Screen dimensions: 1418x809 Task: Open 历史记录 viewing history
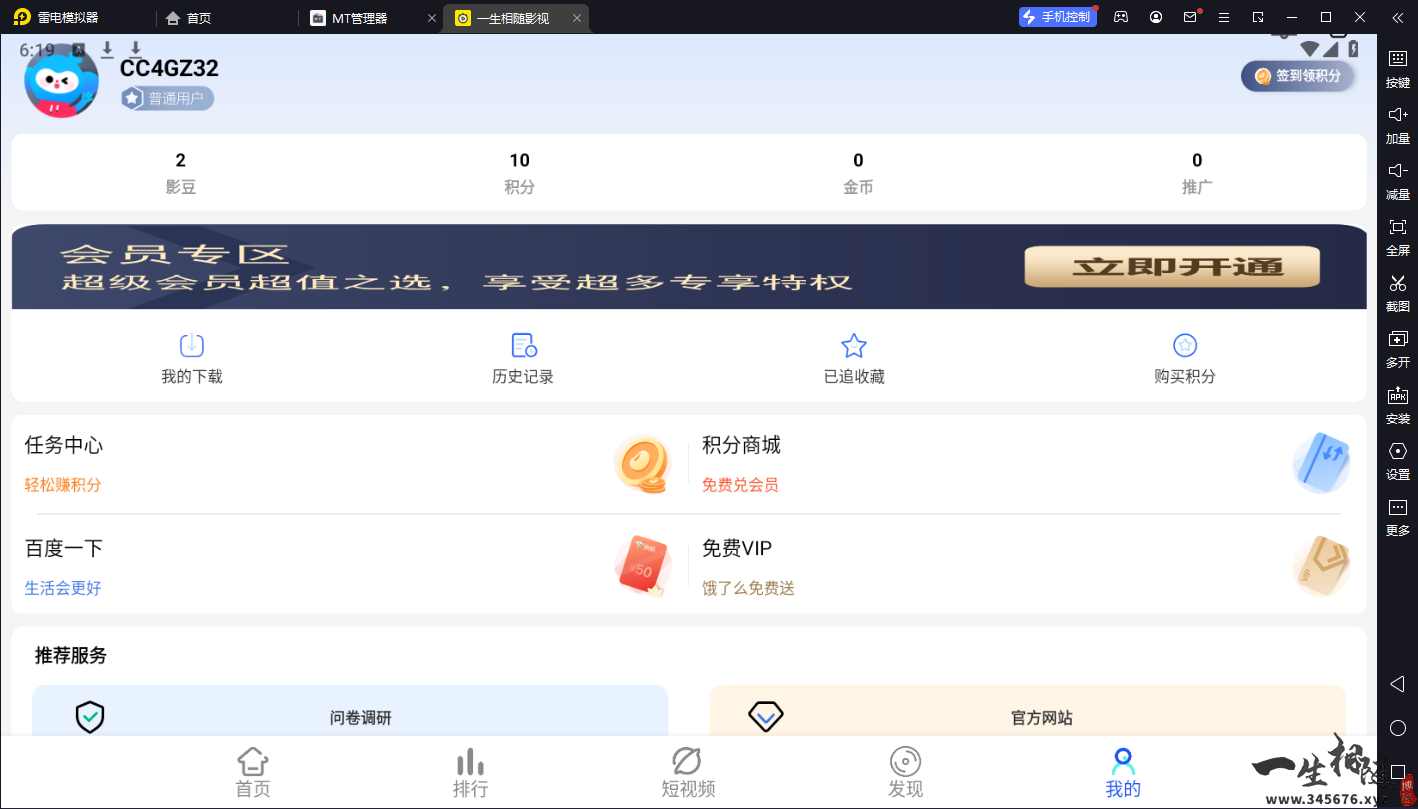522,356
